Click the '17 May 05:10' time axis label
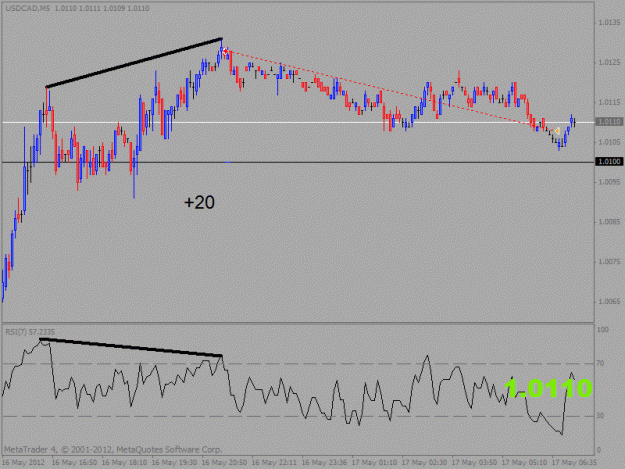 [524, 463]
